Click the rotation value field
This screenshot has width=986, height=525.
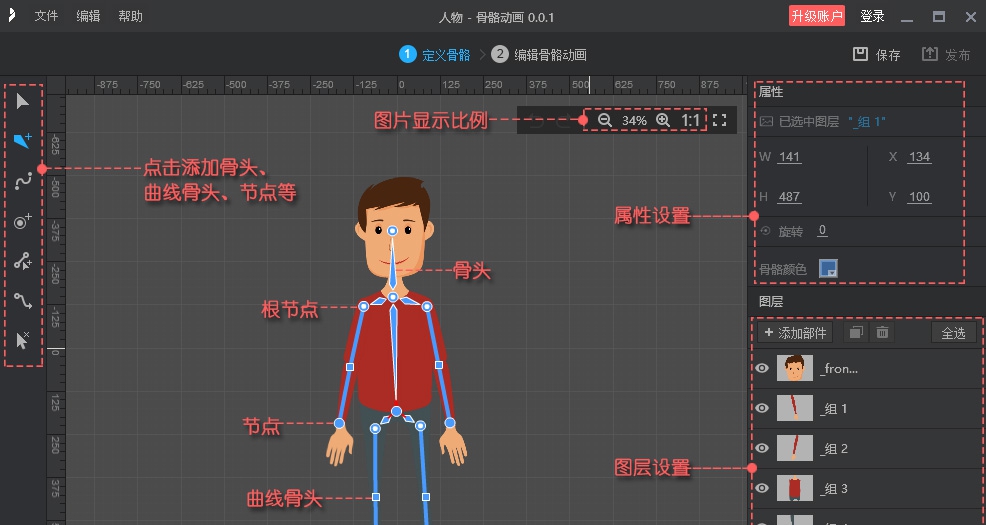tap(822, 231)
